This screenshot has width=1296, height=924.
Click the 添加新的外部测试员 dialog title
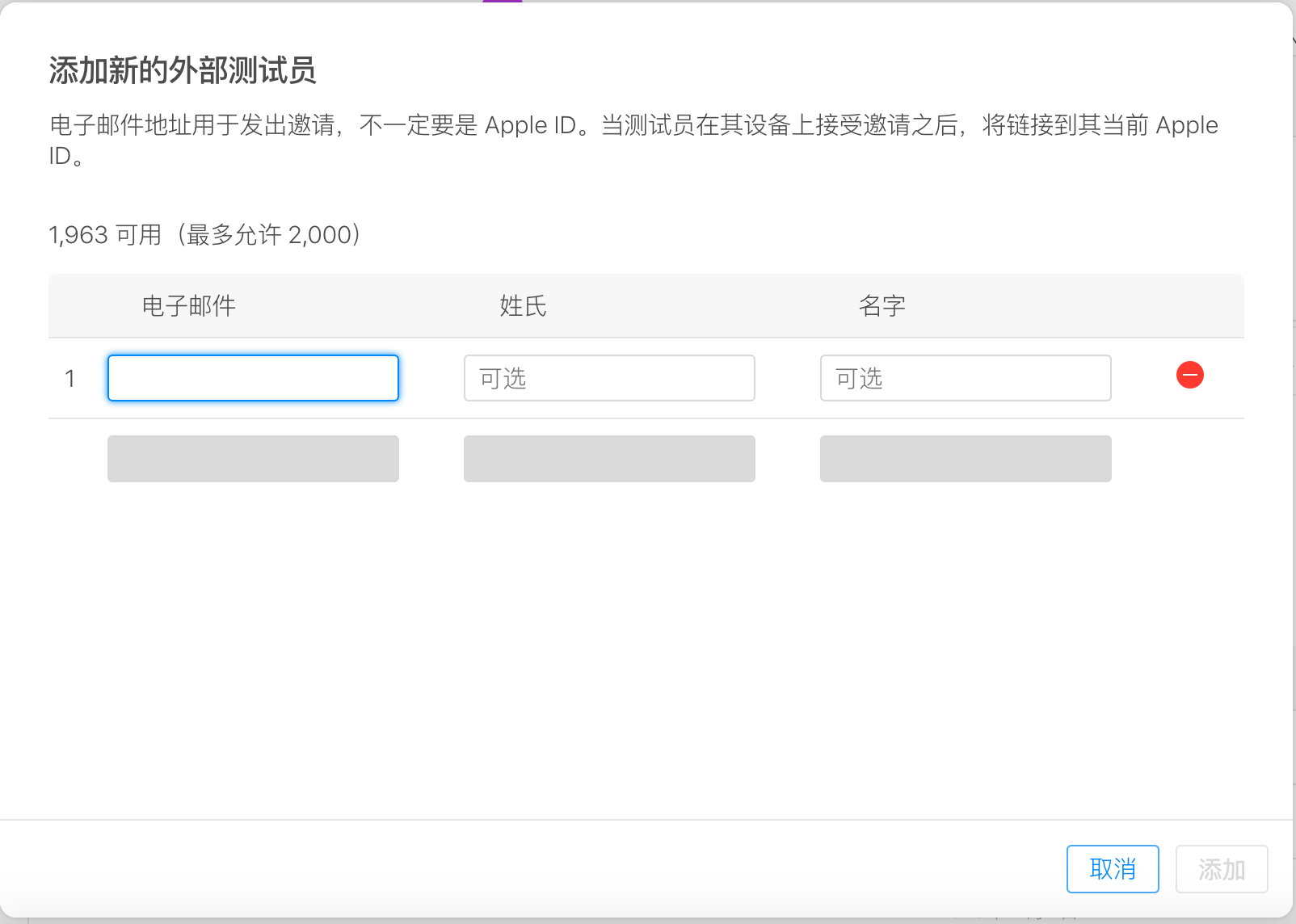click(x=183, y=70)
